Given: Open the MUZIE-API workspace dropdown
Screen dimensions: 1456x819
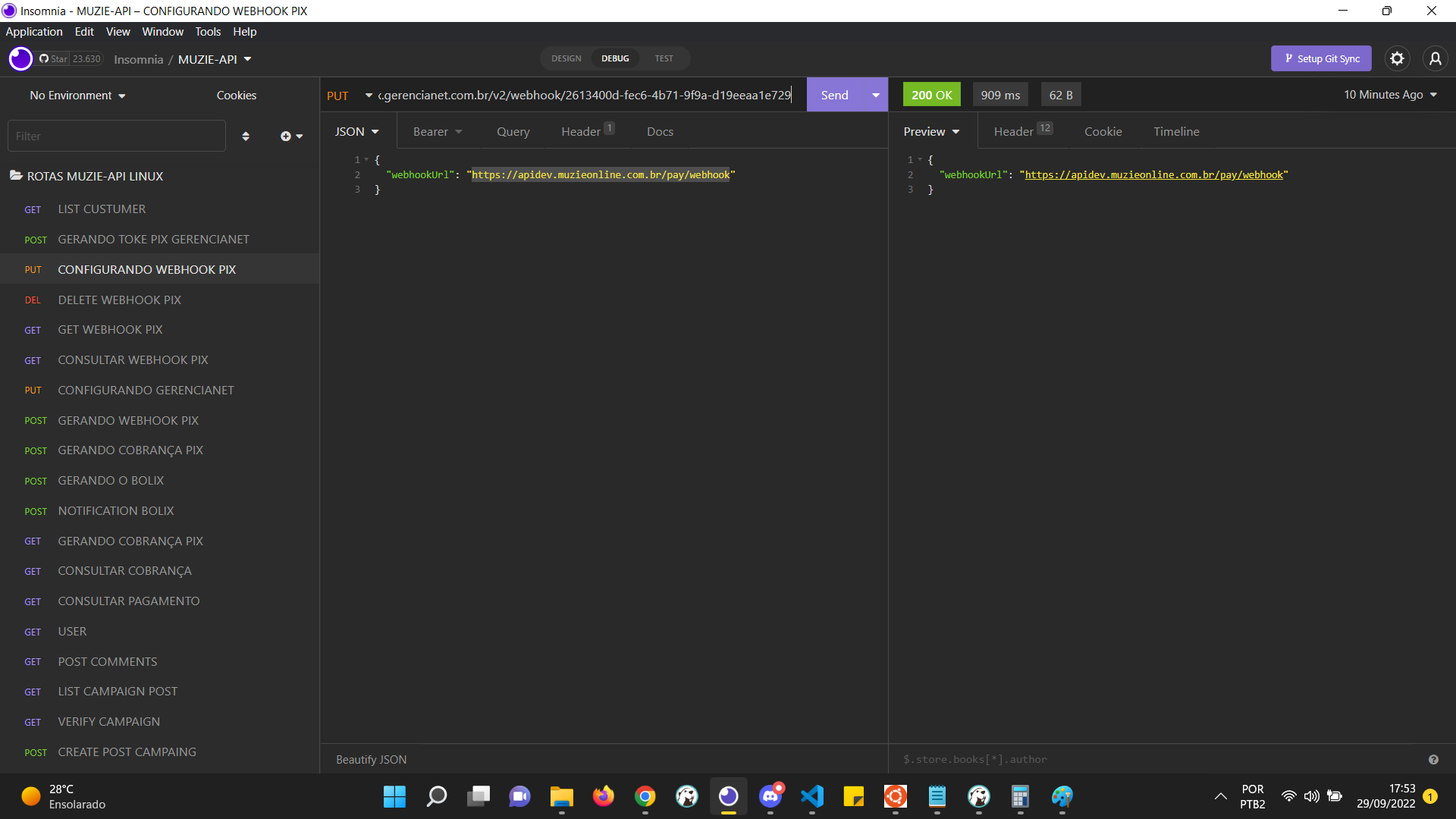Looking at the screenshot, I should click(x=215, y=59).
